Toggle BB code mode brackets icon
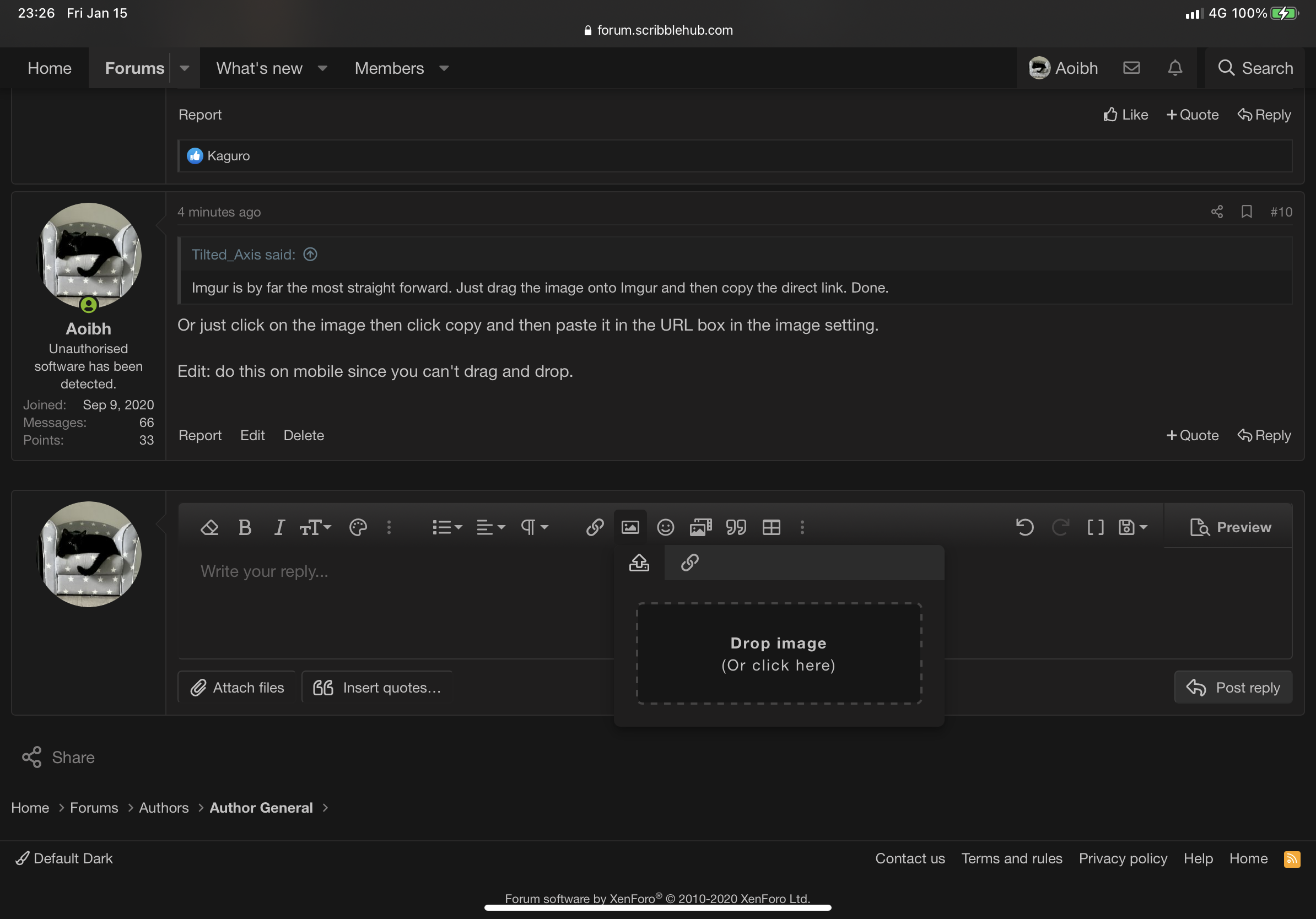Viewport: 1316px width, 919px height. tap(1096, 527)
